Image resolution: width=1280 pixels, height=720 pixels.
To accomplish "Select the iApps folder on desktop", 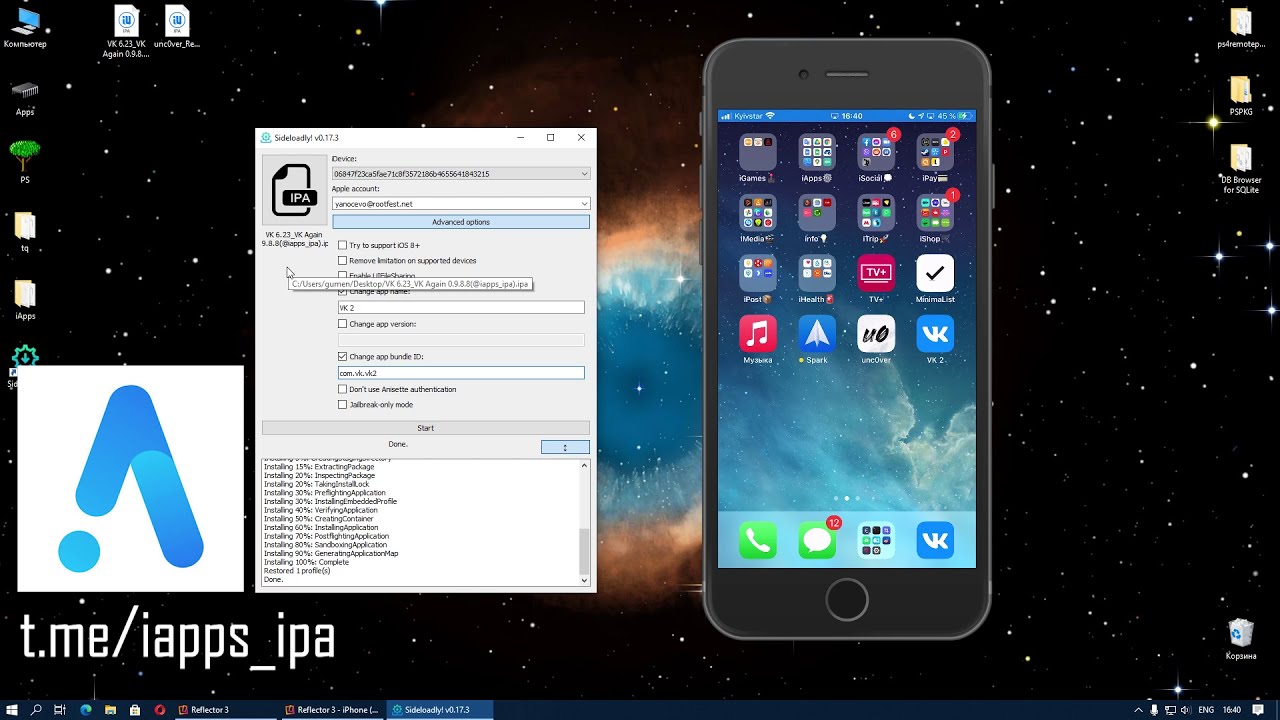I will (x=25, y=299).
